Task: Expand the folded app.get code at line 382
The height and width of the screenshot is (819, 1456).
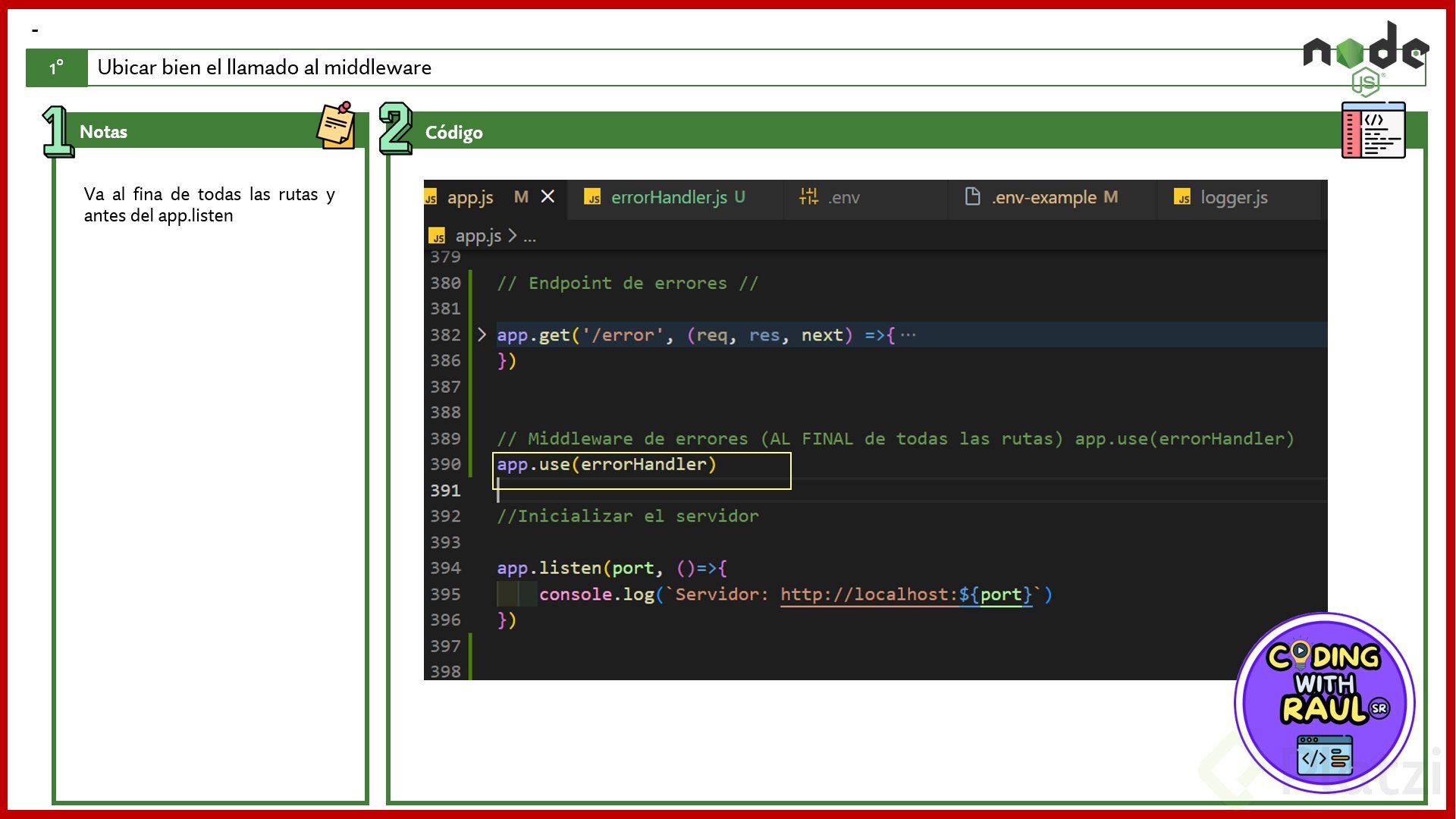Action: click(482, 334)
